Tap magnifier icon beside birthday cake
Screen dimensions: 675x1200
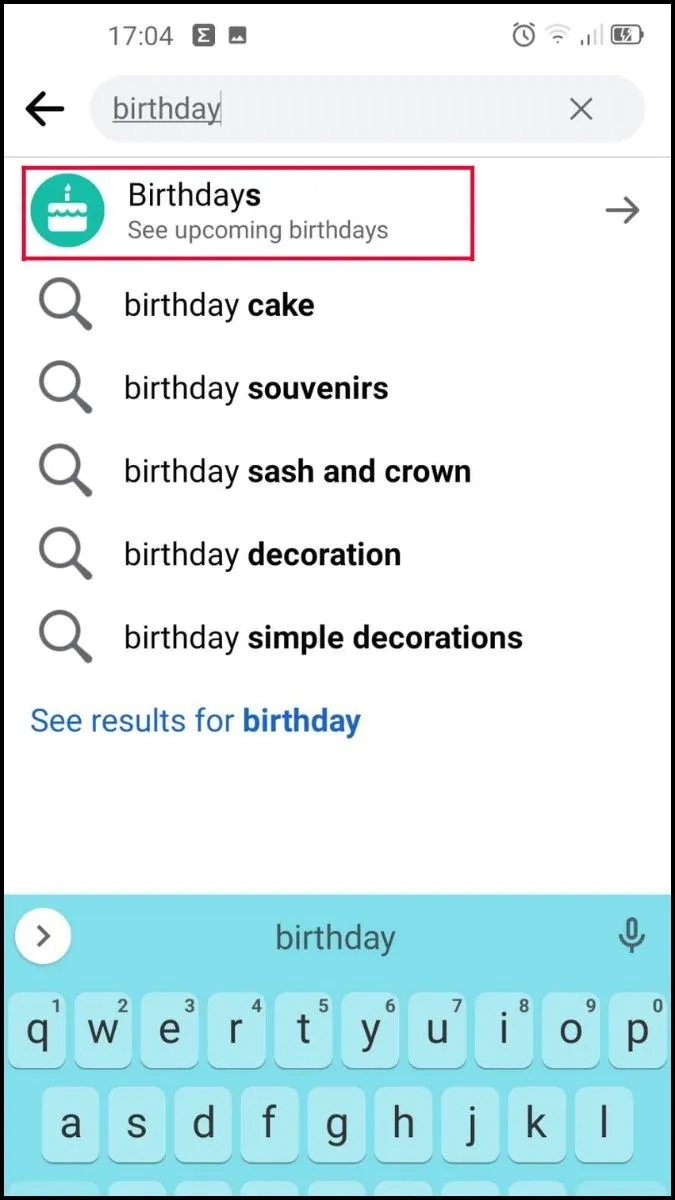pyautogui.click(x=65, y=305)
